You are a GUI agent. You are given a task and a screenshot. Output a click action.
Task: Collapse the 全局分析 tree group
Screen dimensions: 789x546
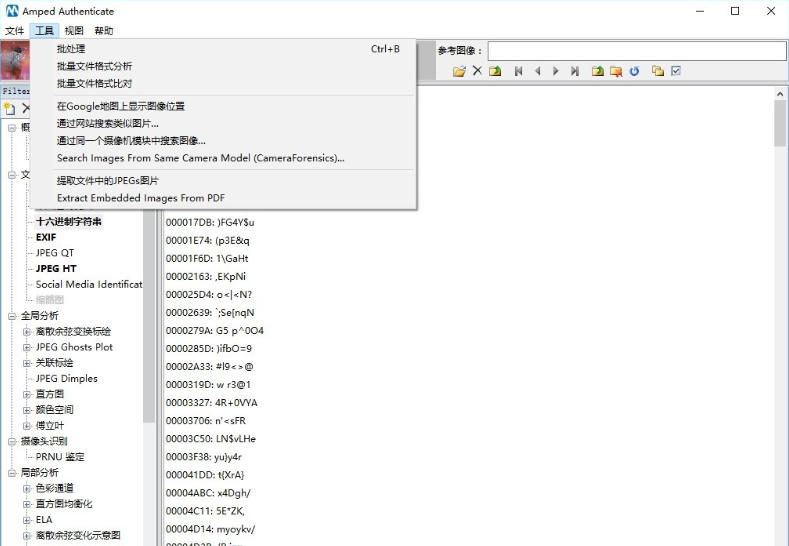tap(12, 316)
